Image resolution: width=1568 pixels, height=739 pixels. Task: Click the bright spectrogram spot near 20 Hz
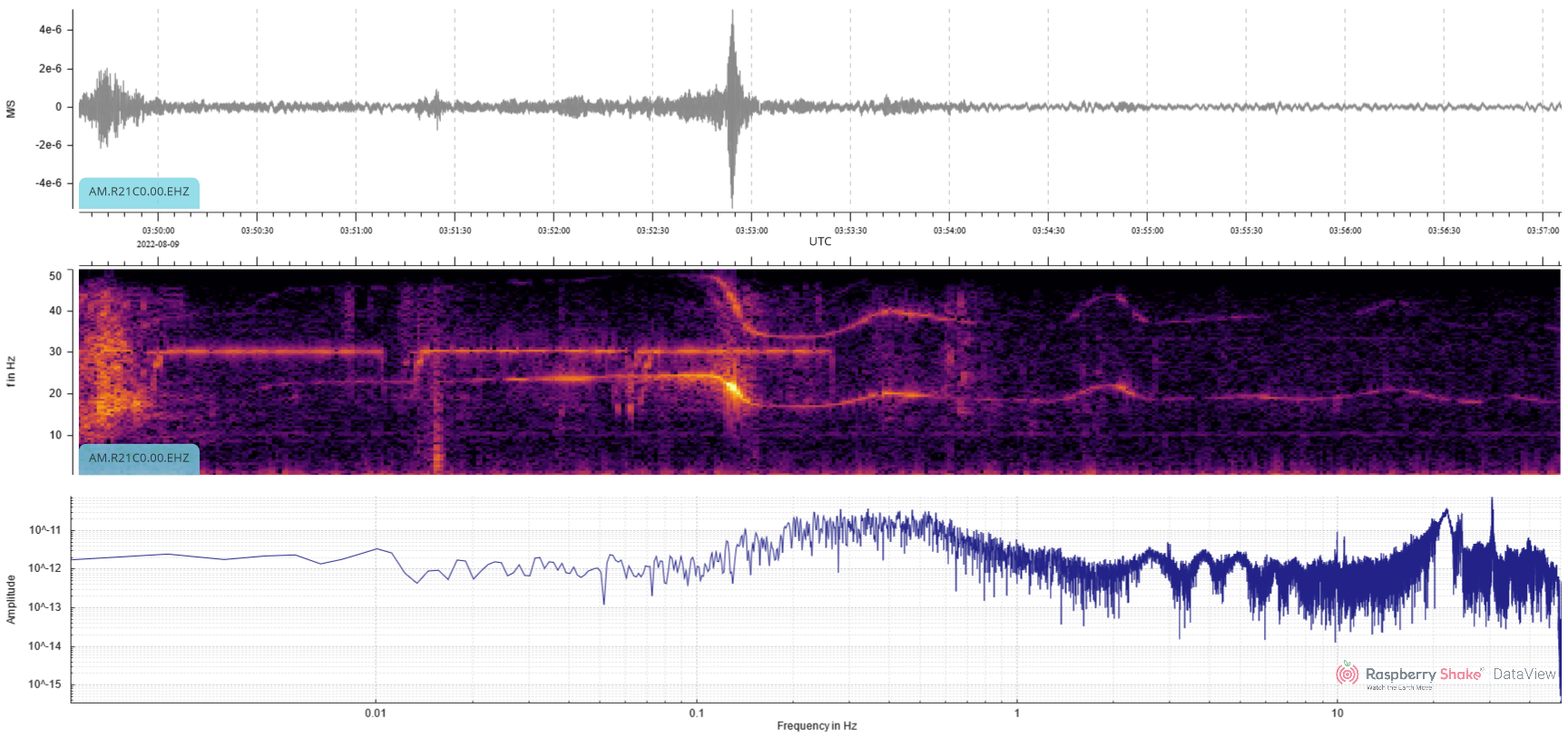(732, 389)
